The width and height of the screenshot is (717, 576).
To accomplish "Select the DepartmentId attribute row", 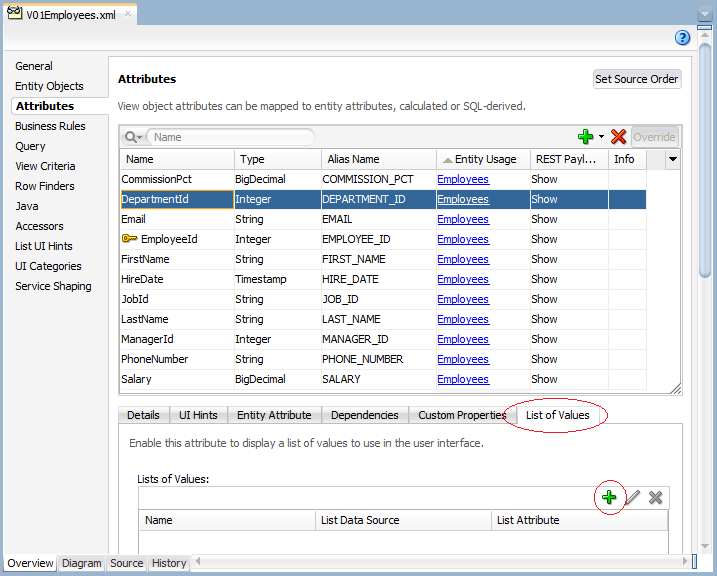I will 383,199.
